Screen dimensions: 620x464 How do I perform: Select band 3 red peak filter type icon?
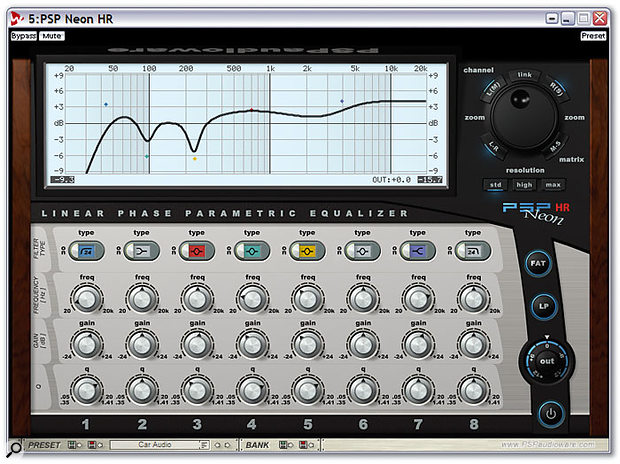tap(197, 251)
